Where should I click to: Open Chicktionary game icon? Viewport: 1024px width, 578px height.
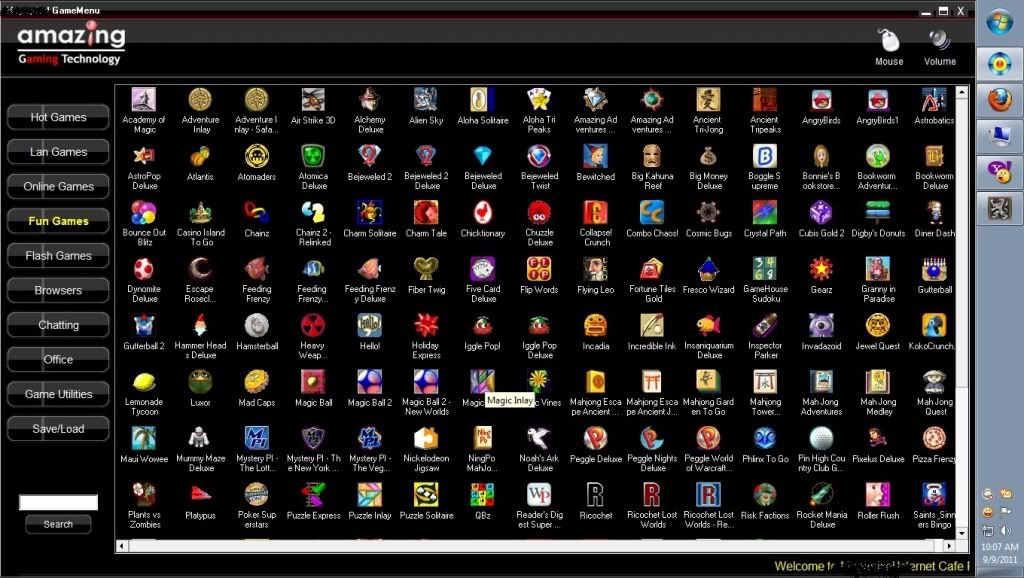pyautogui.click(x=483, y=213)
